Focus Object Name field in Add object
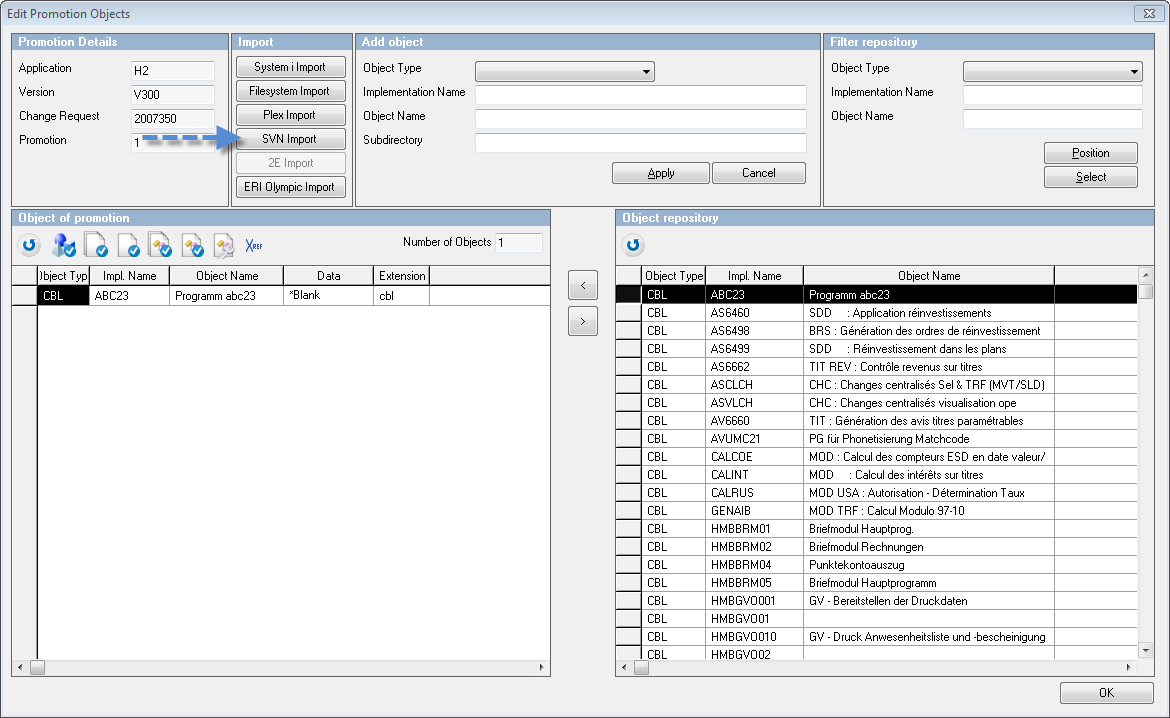1170x718 pixels. 641,119
